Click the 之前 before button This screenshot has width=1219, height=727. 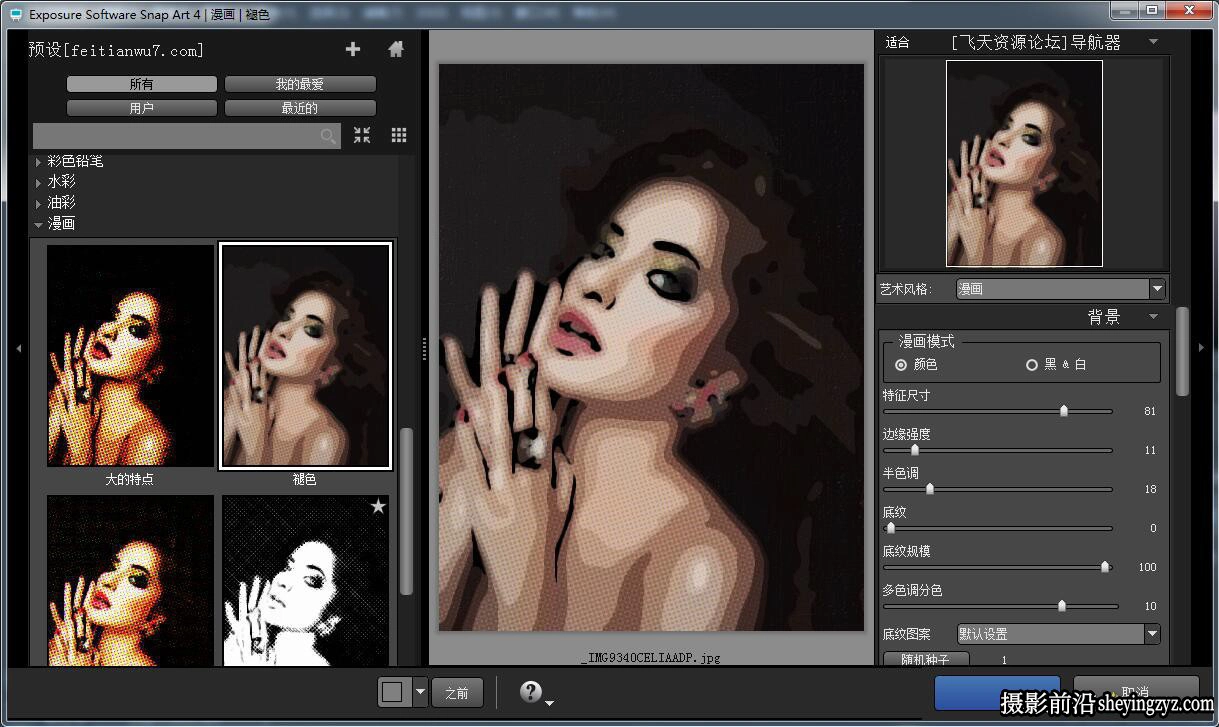pos(458,692)
